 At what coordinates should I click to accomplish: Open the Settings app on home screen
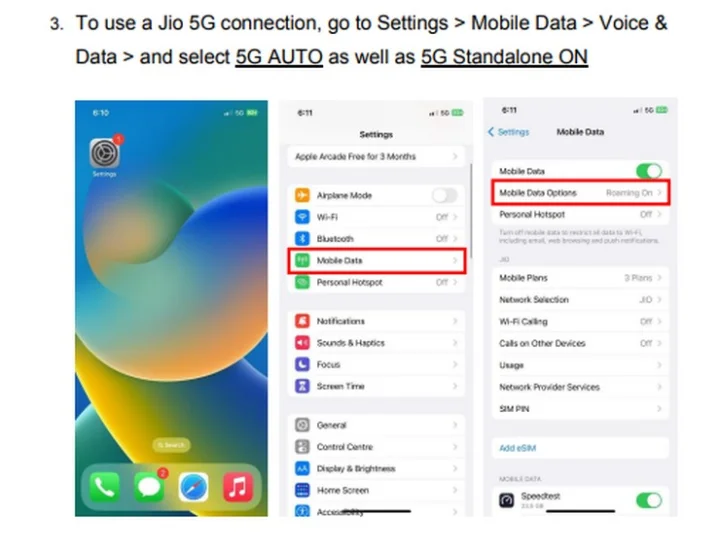pyautogui.click(x=105, y=153)
